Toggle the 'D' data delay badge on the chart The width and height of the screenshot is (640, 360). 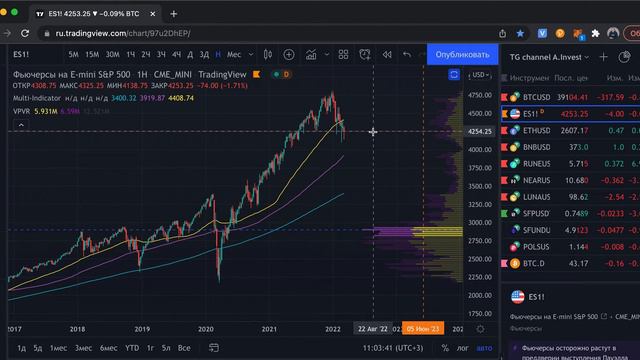[286, 74]
